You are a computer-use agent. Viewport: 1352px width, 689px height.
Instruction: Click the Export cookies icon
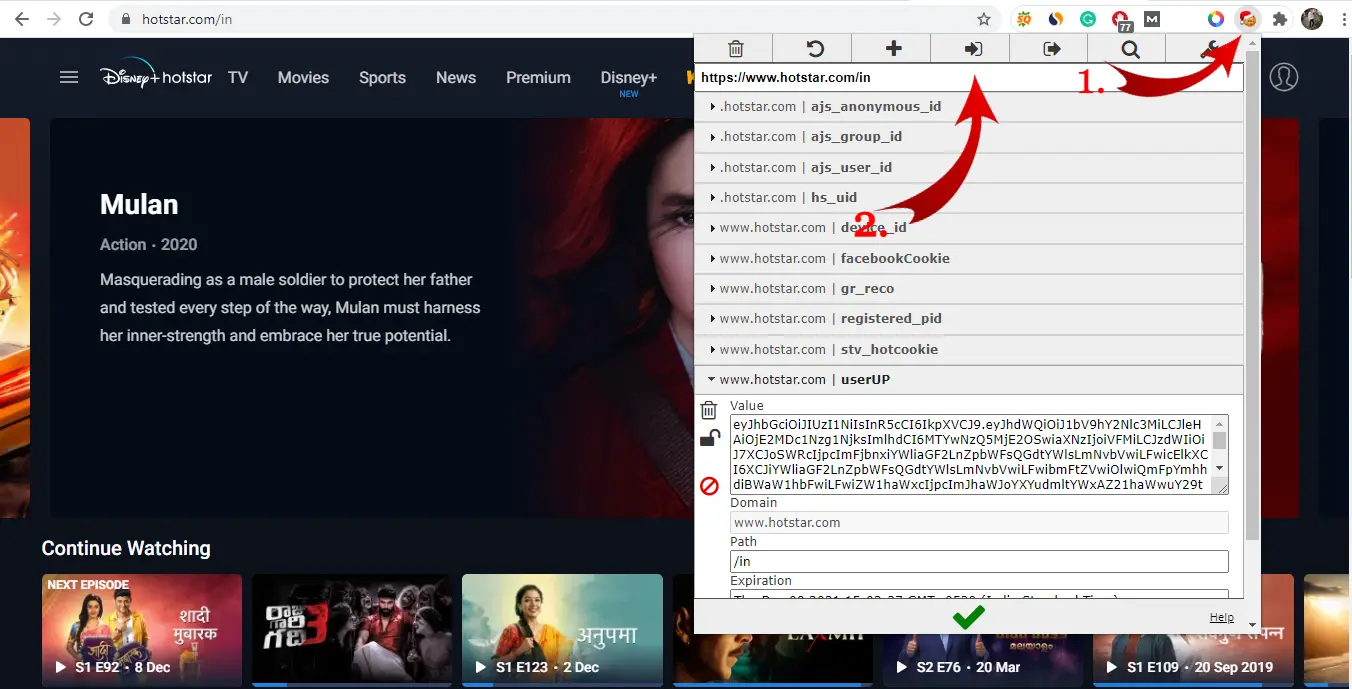1050,49
